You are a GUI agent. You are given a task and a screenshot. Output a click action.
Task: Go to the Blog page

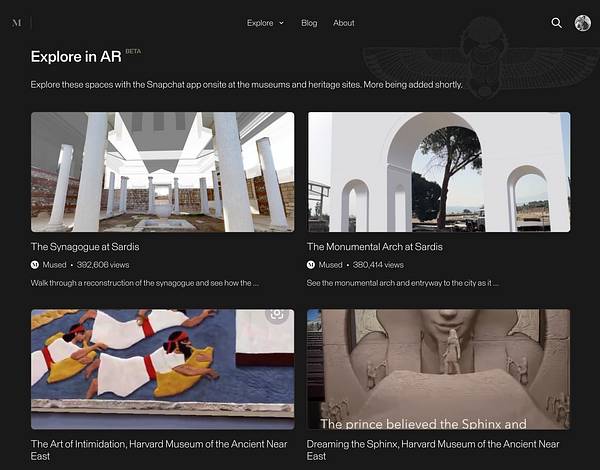(x=309, y=23)
